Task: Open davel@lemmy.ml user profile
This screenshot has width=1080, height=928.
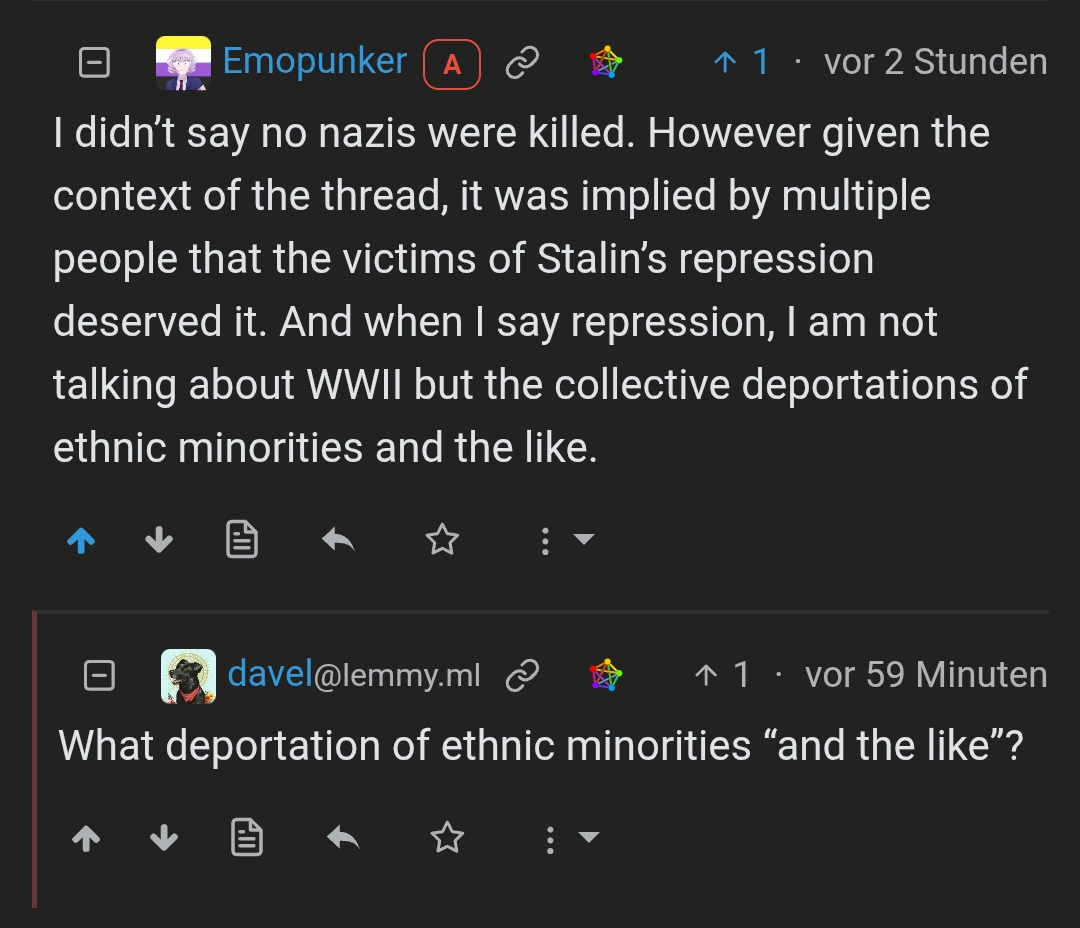Action: coord(354,675)
